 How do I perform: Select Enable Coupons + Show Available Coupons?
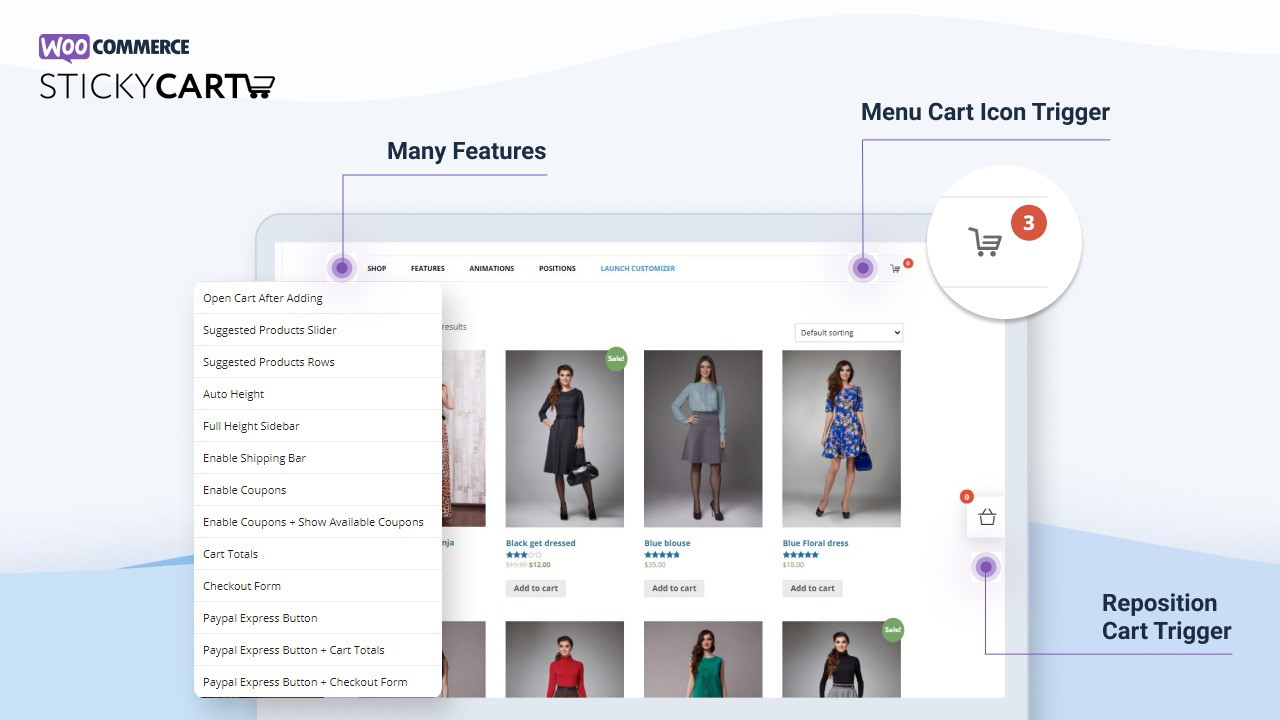tap(317, 522)
